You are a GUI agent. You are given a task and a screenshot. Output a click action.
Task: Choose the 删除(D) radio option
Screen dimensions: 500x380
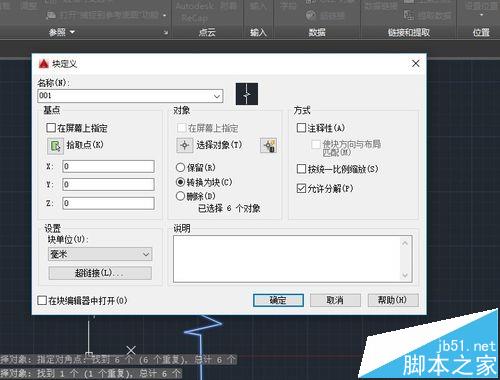pyautogui.click(x=180, y=196)
